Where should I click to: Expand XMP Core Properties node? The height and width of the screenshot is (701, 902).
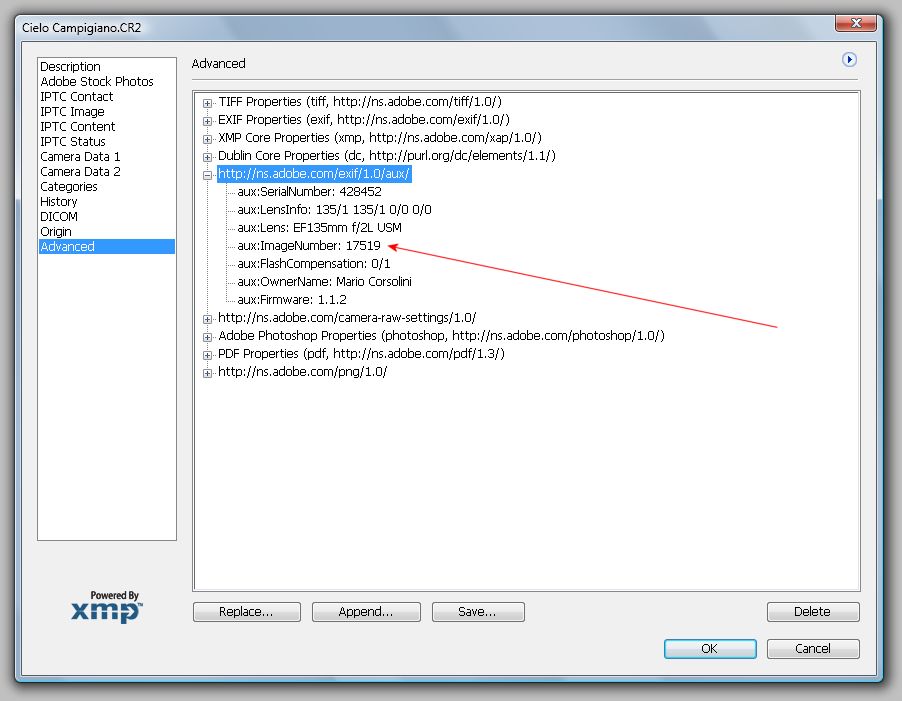(208, 138)
